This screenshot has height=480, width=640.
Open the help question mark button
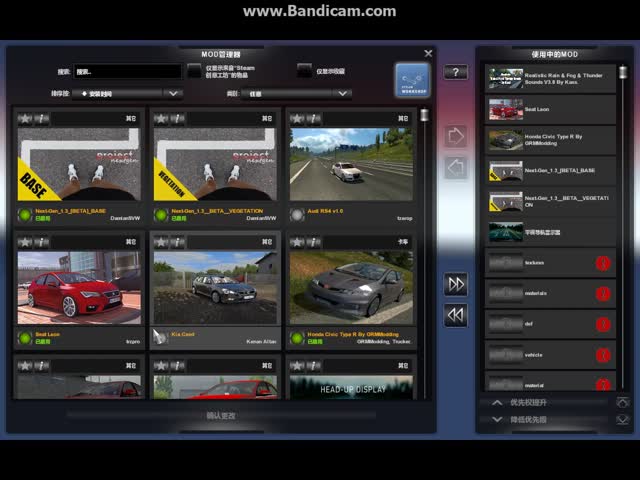point(456,72)
